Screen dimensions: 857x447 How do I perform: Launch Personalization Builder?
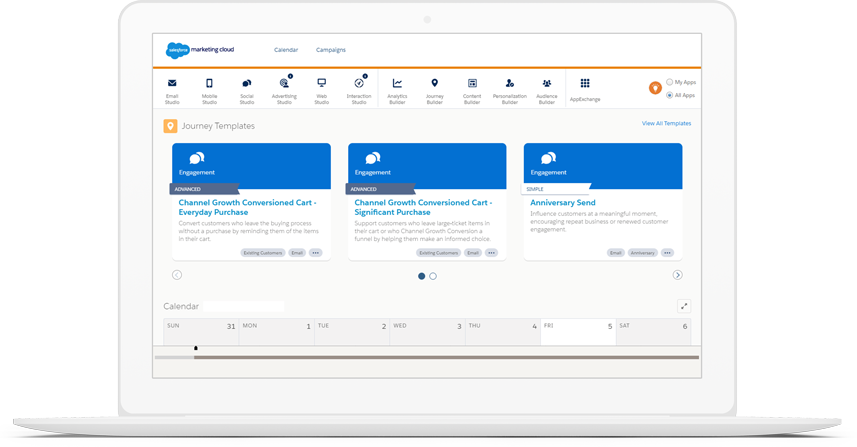[x=509, y=91]
